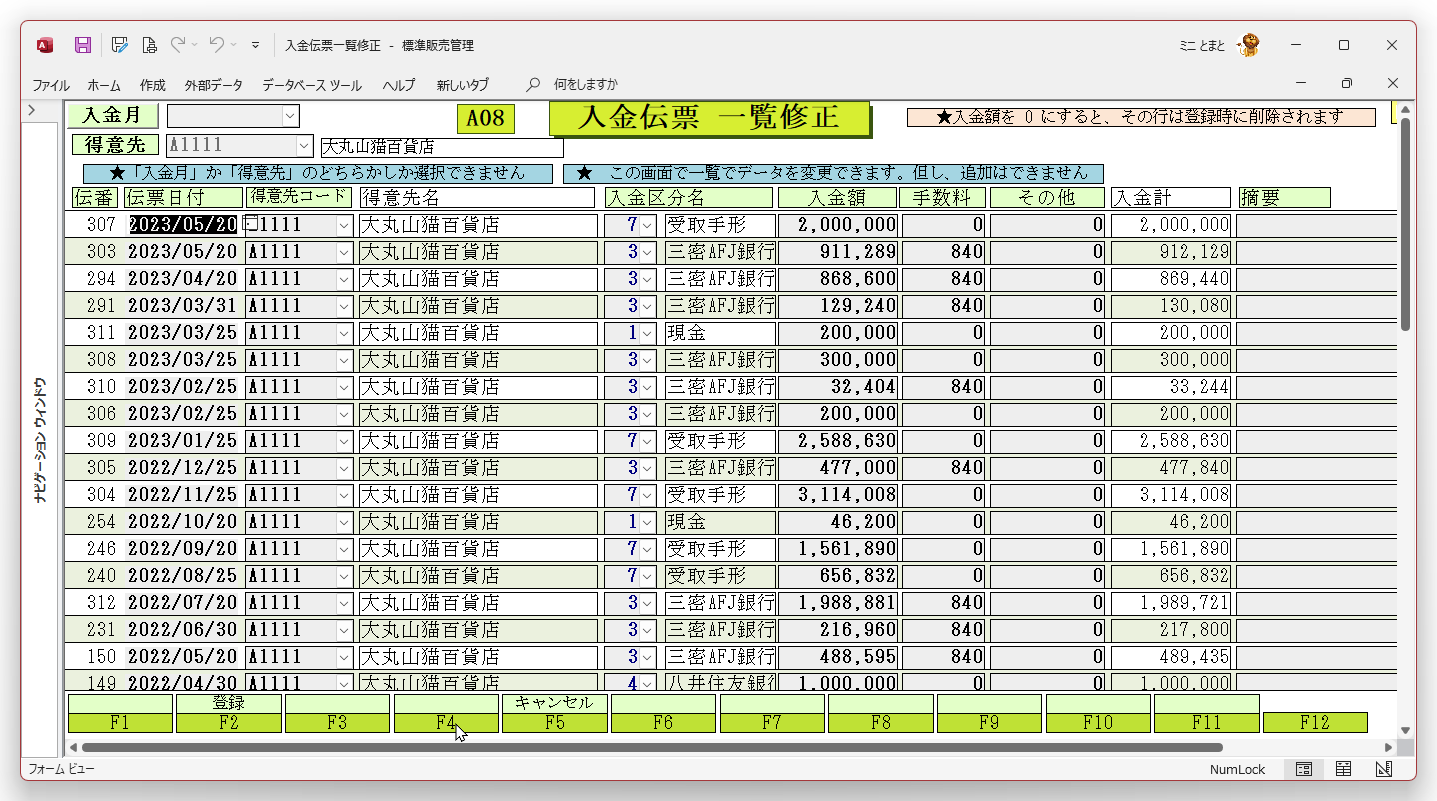
Task: Click the A08 form code label
Action: 485,119
